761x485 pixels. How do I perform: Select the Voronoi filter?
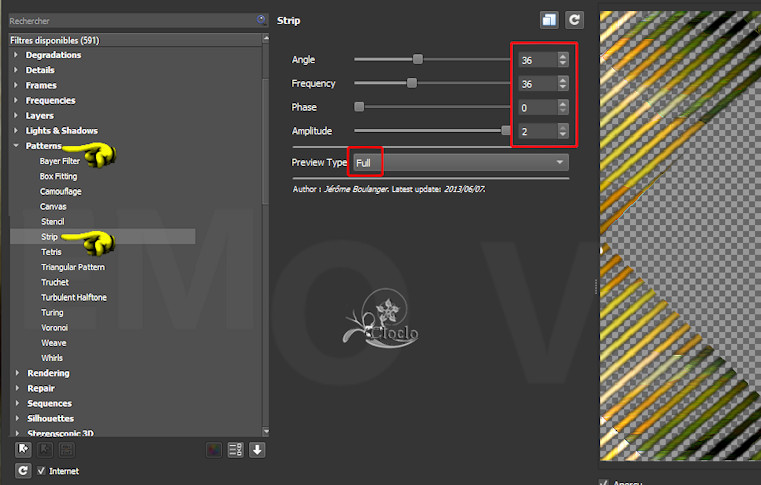54,327
